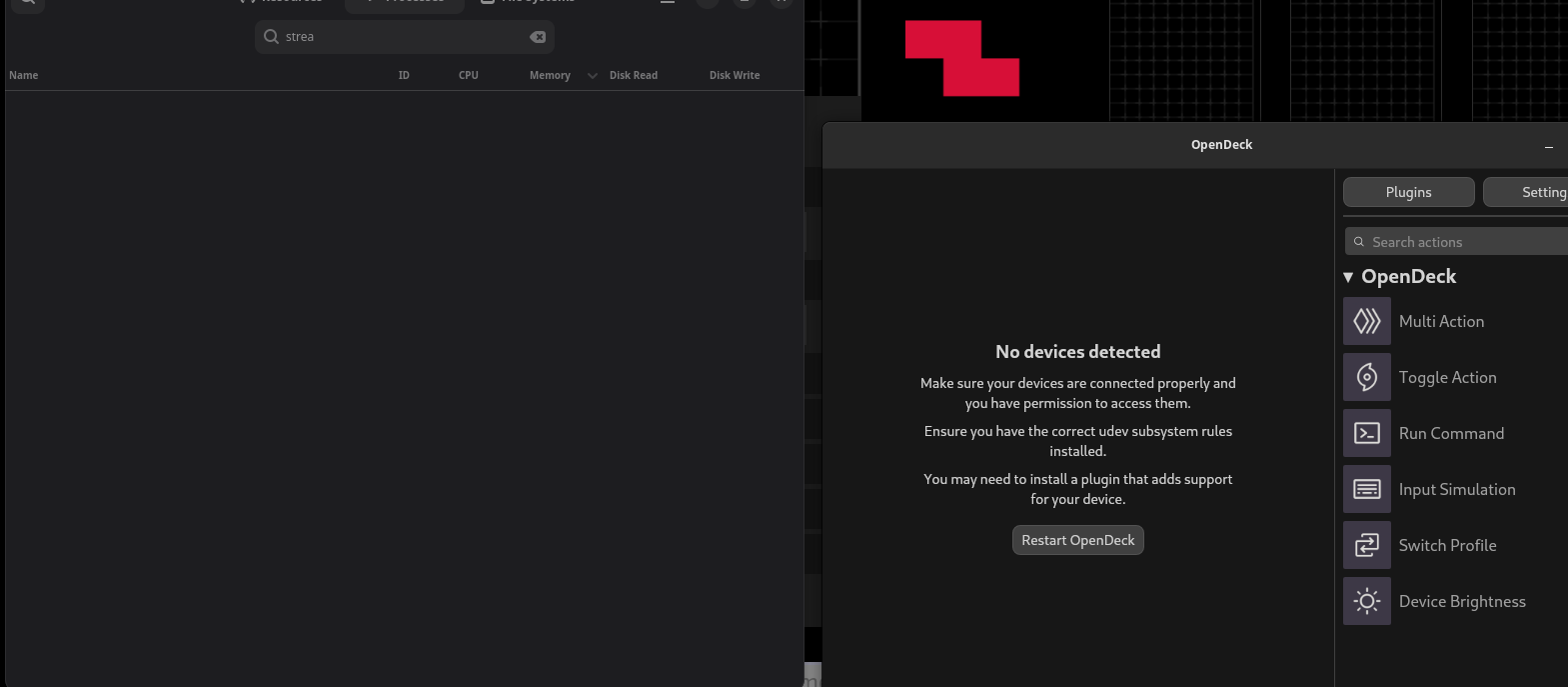The height and width of the screenshot is (687, 1568).
Task: Focus the Search actions field
Action: pos(1457,242)
